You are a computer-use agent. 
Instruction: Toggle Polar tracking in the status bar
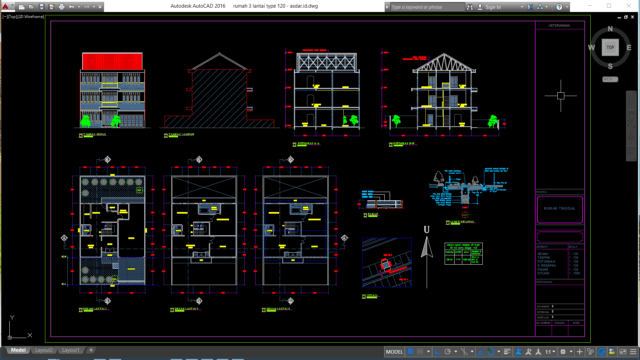448,352
